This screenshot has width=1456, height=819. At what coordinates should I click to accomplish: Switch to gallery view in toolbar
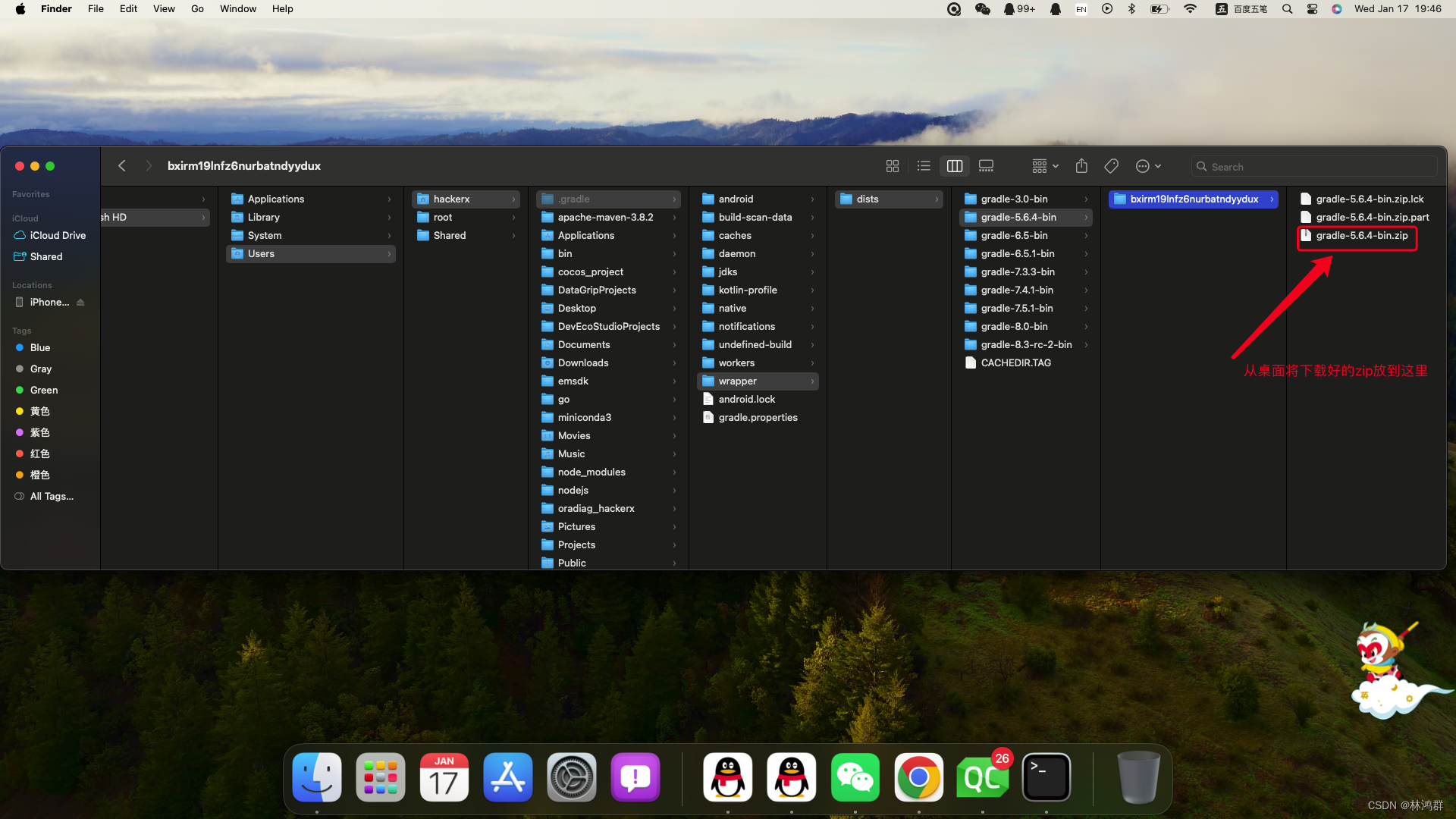click(986, 166)
